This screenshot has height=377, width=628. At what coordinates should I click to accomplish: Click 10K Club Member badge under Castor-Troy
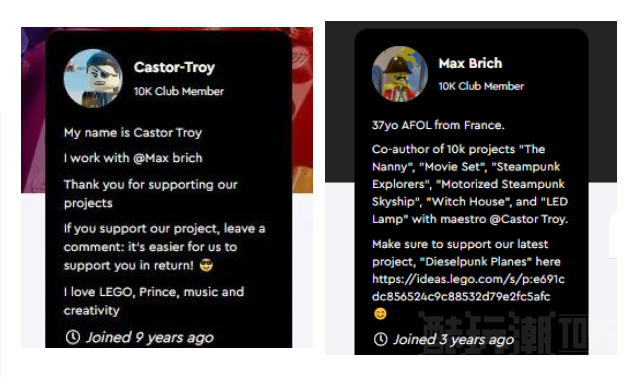coord(179,91)
